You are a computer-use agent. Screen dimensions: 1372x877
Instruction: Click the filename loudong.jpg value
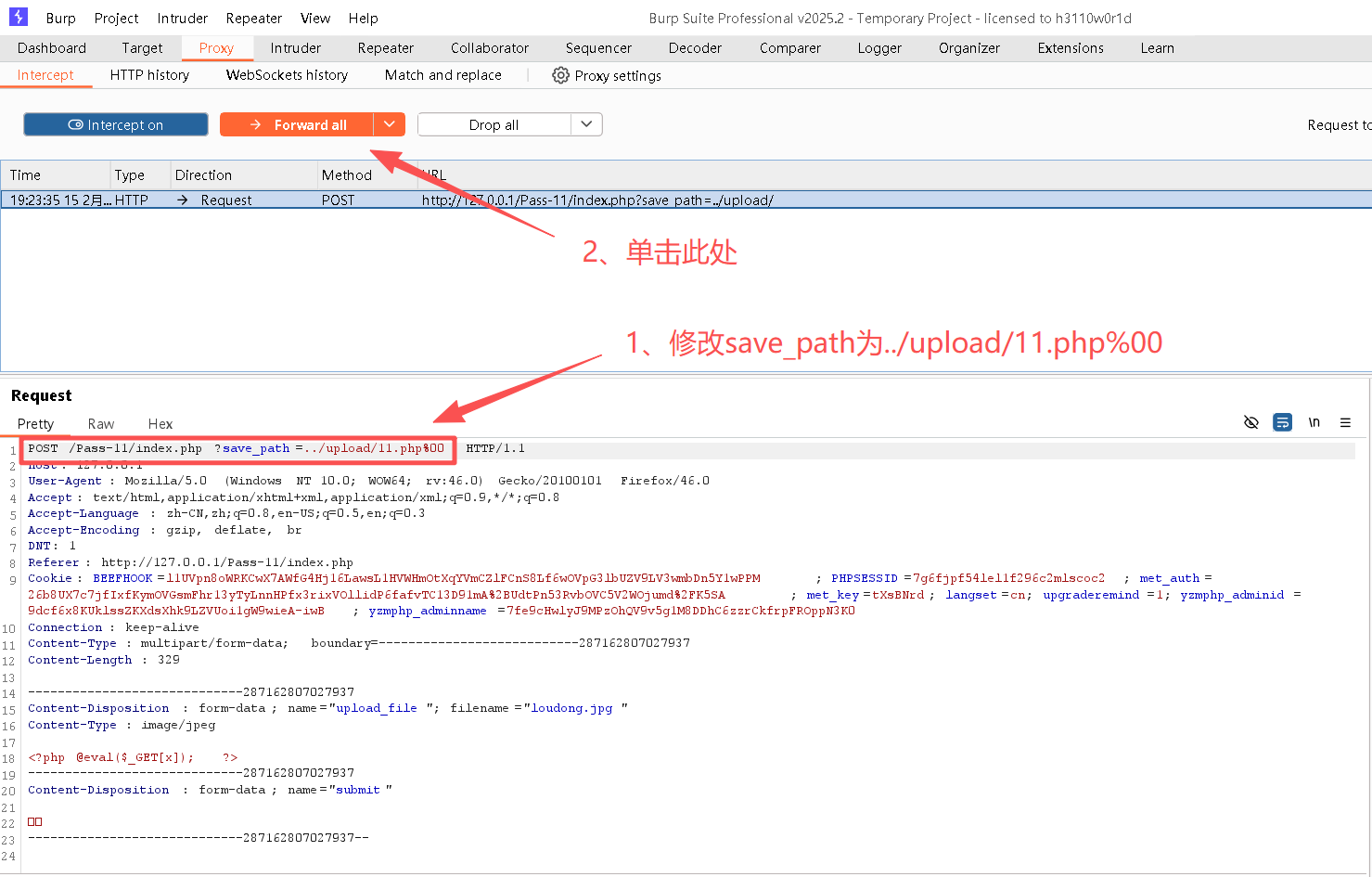tap(571, 708)
